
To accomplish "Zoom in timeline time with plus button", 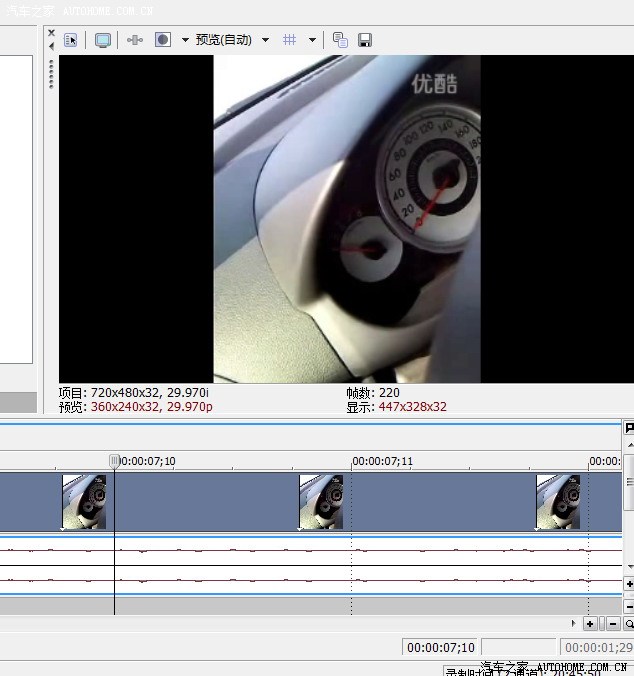I will click(590, 624).
